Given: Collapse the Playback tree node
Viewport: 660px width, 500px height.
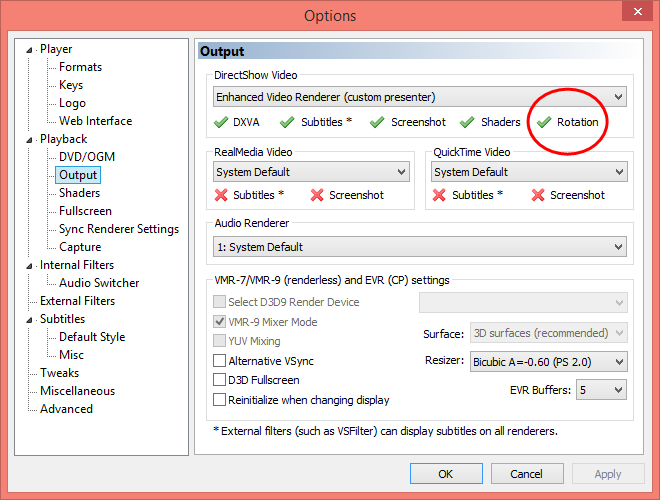Looking at the screenshot, I should point(30,140).
